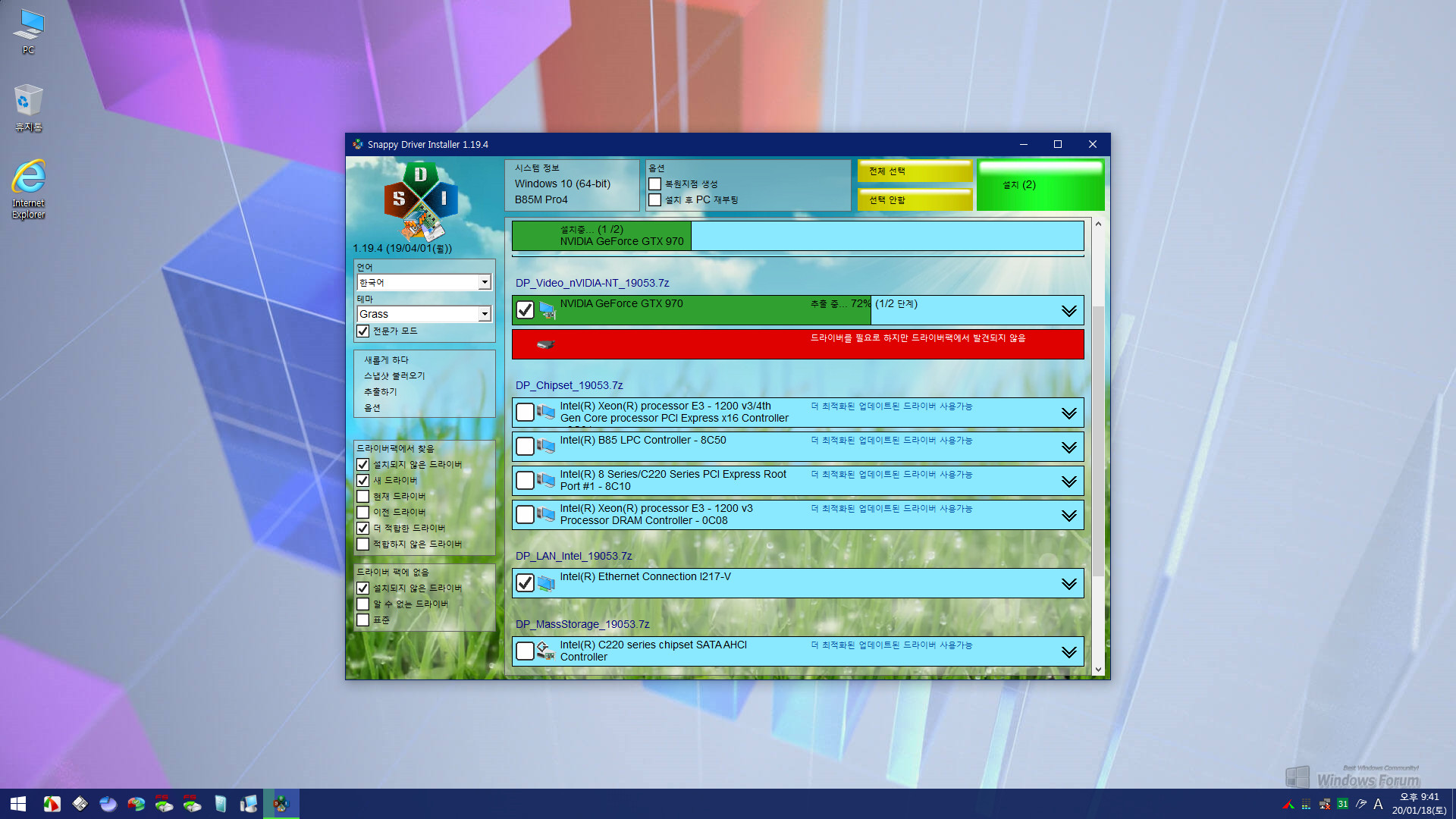This screenshot has width=1456, height=819.
Task: Check the C220 SATA AHCI Controller driver checkbox
Action: 525,651
